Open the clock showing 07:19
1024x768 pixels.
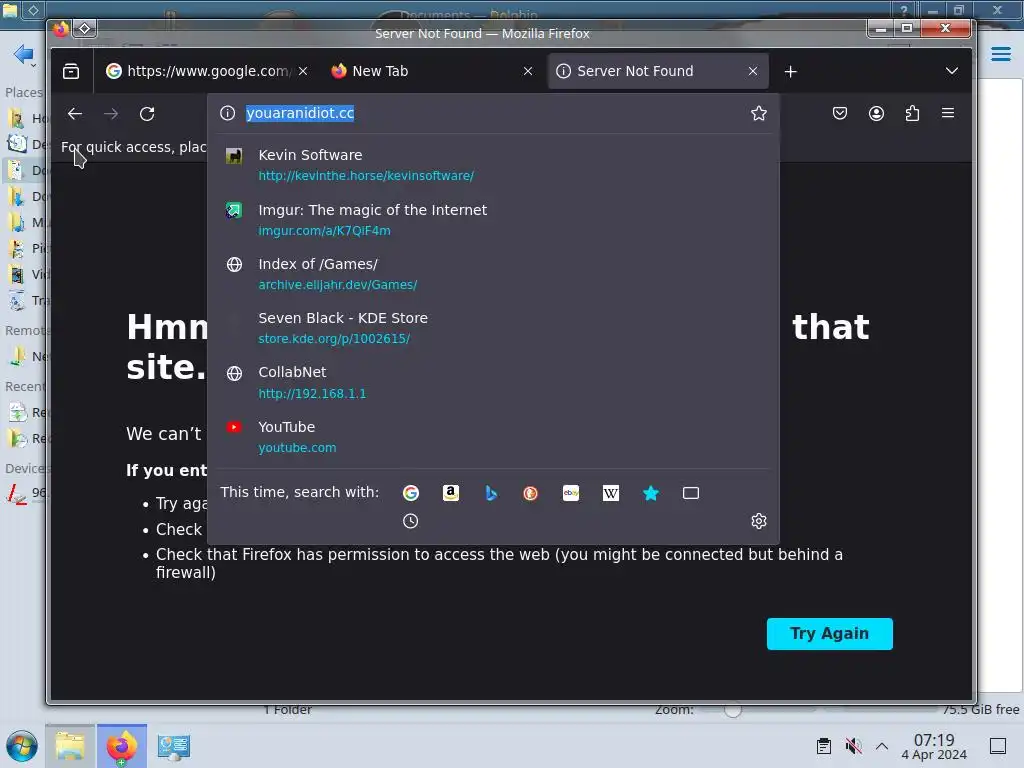(x=934, y=746)
